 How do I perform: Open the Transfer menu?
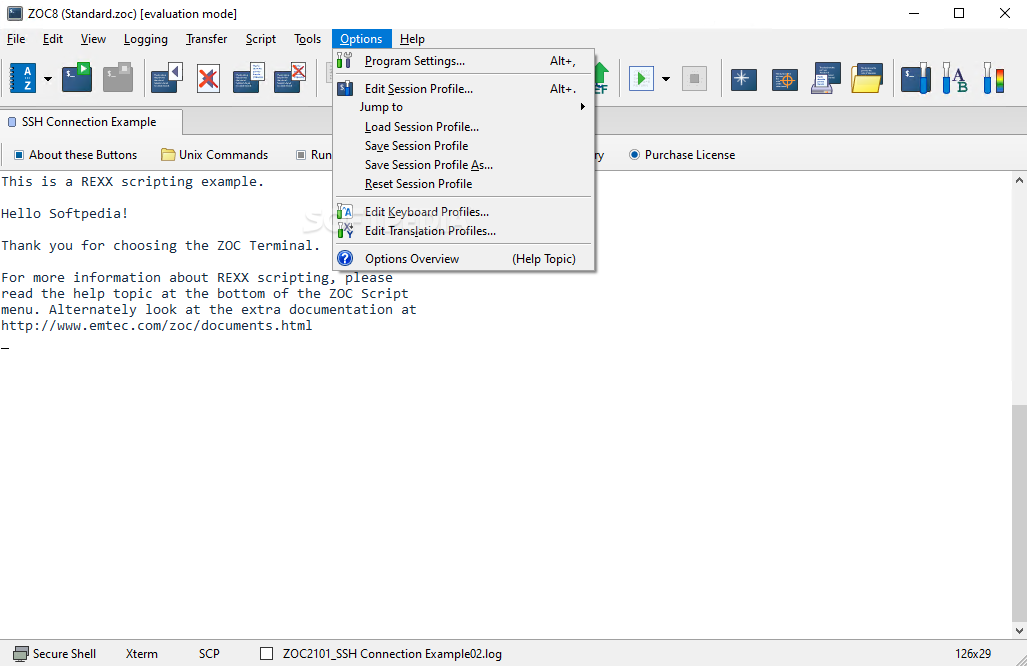206,39
